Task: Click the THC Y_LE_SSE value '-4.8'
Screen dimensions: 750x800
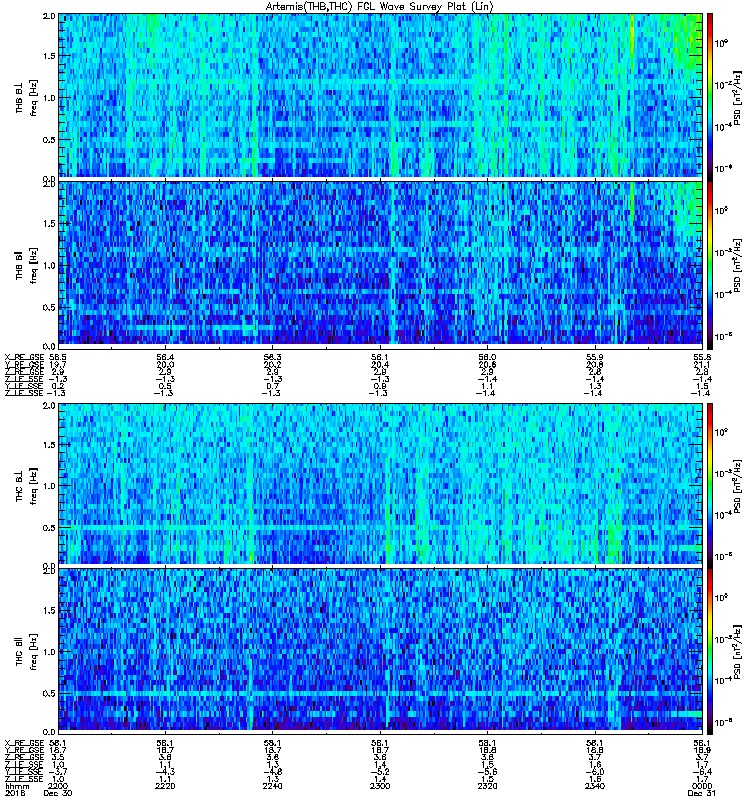Action: (272, 772)
